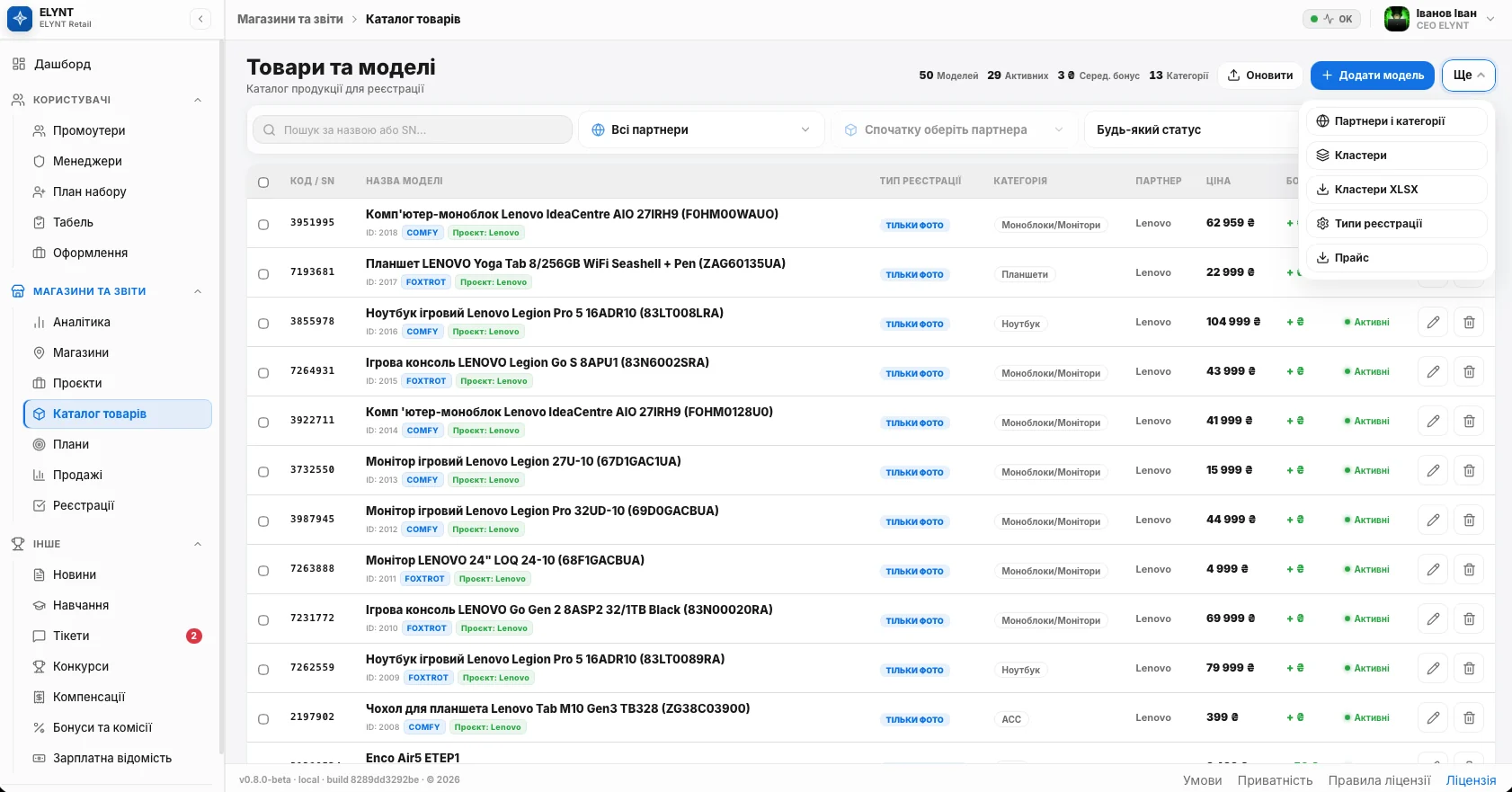Edit the LOQ 24-10 monitor row
The image size is (1512, 792).
pos(1433,569)
